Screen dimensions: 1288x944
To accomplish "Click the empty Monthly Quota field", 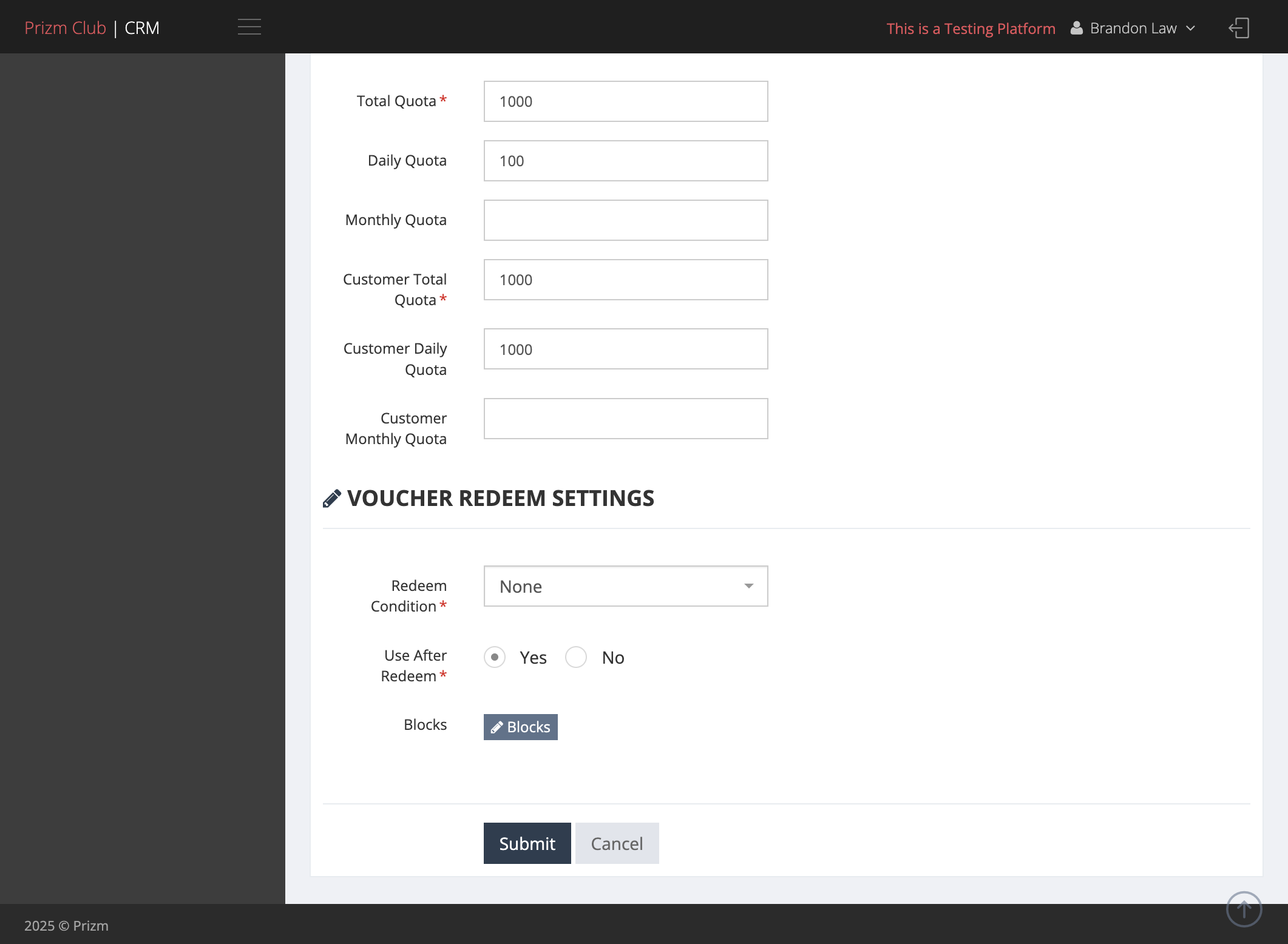I will point(626,220).
